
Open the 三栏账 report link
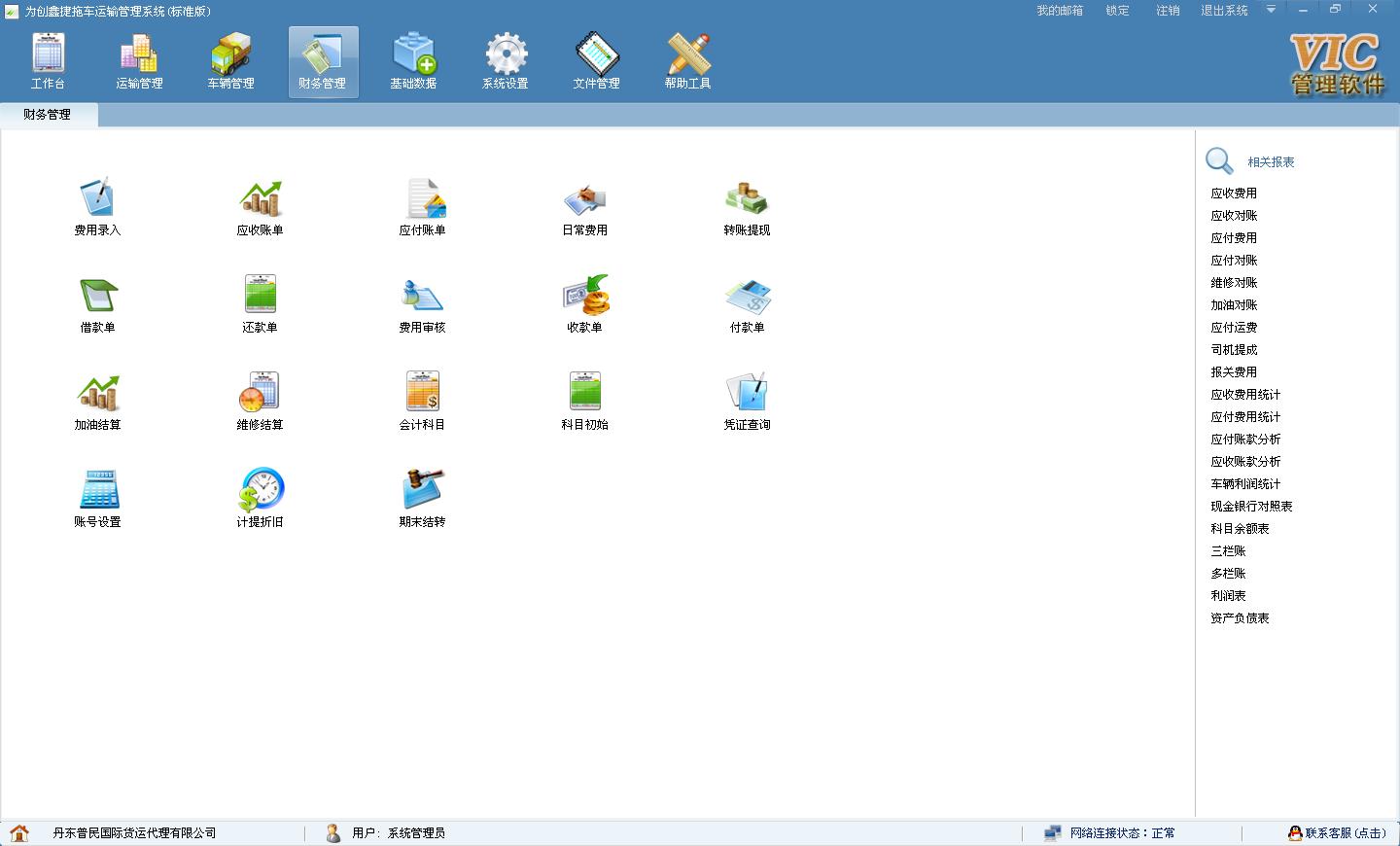coord(1228,551)
